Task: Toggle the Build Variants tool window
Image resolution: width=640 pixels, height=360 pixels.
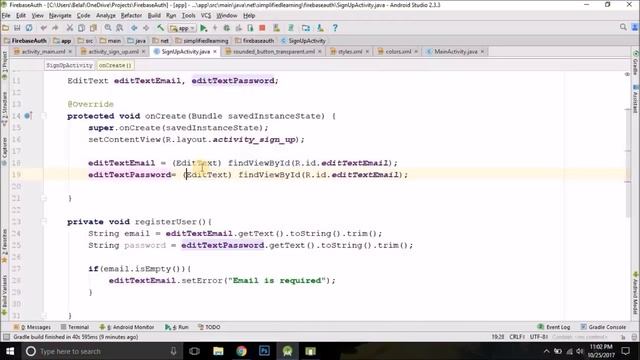Action: tap(4, 296)
